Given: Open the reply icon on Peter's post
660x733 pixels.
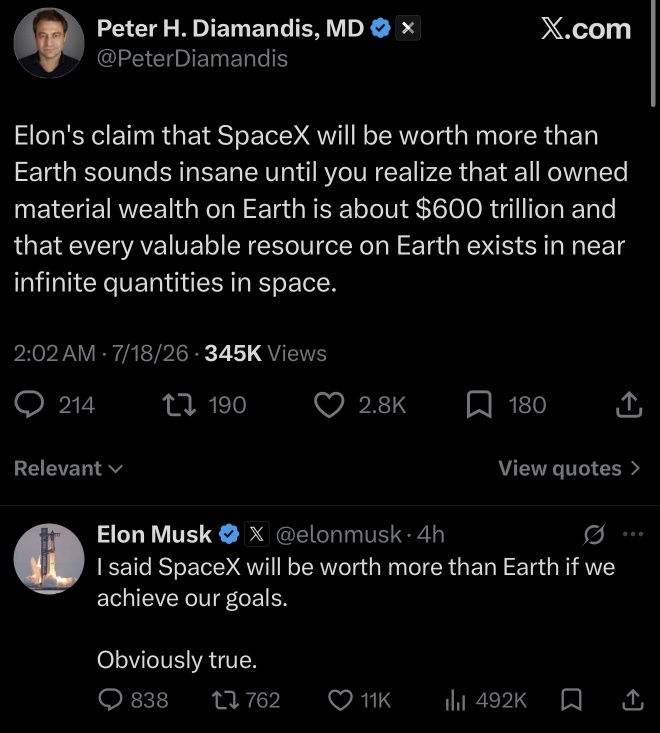Looking at the screenshot, I should click(x=29, y=405).
